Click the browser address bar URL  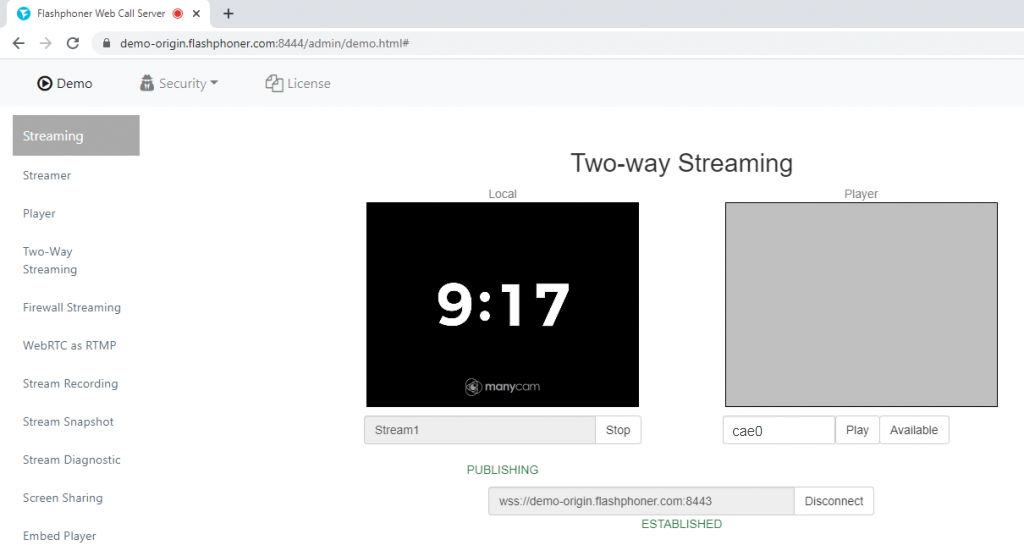coord(264,44)
